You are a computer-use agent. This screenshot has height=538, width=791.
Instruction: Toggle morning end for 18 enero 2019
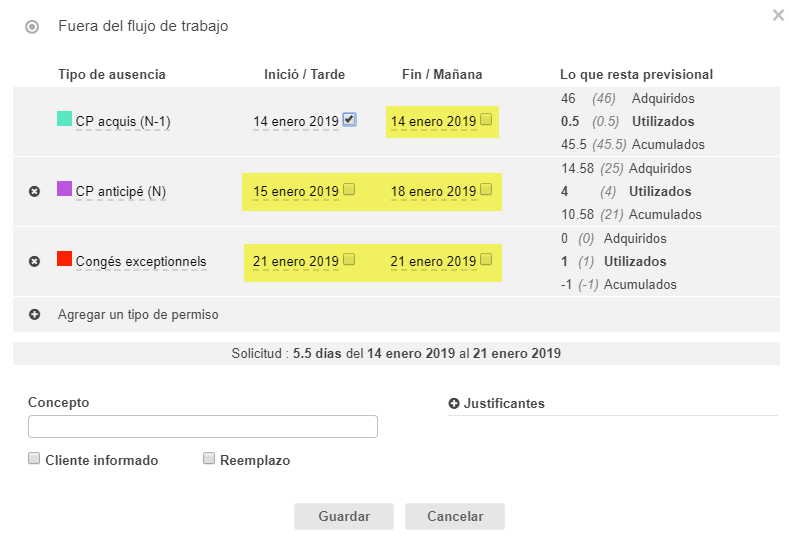[x=486, y=190]
